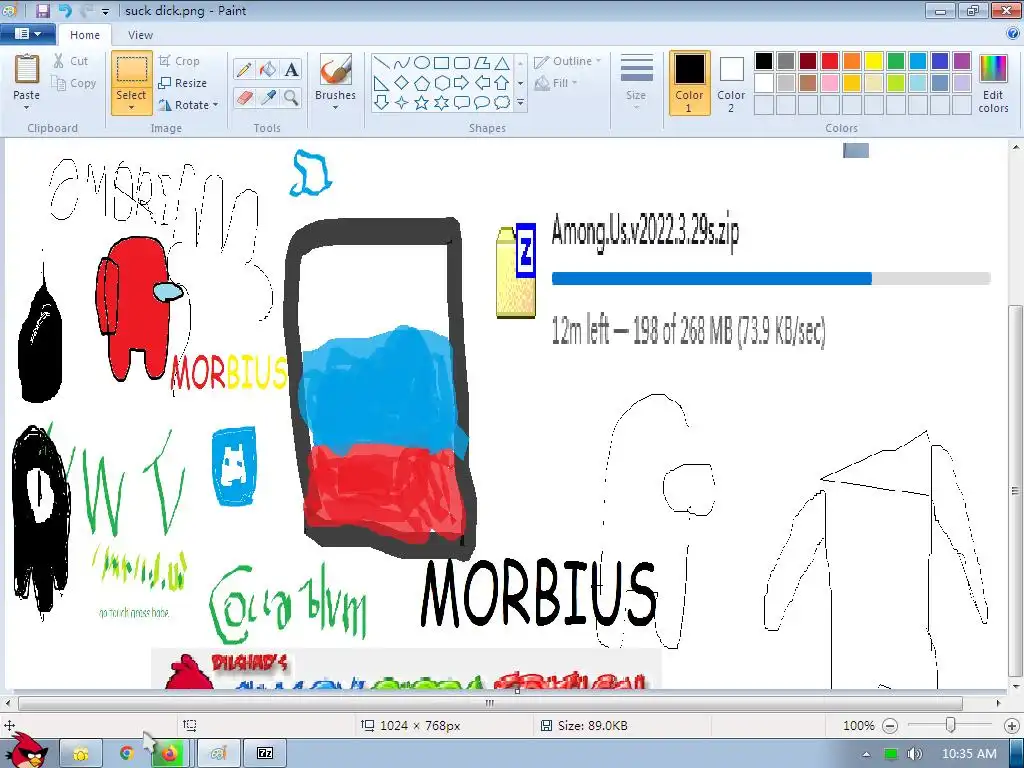Open the Size dropdown
Screen dimensions: 1024x768
point(636,82)
